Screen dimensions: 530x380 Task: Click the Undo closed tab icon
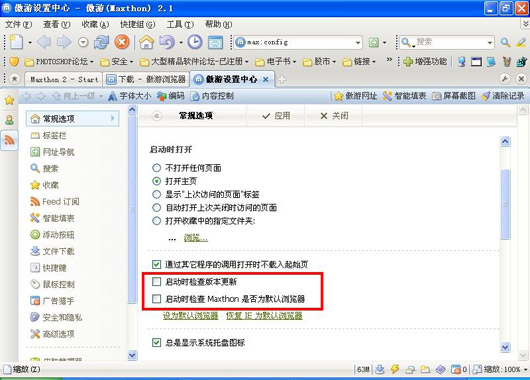click(x=167, y=42)
